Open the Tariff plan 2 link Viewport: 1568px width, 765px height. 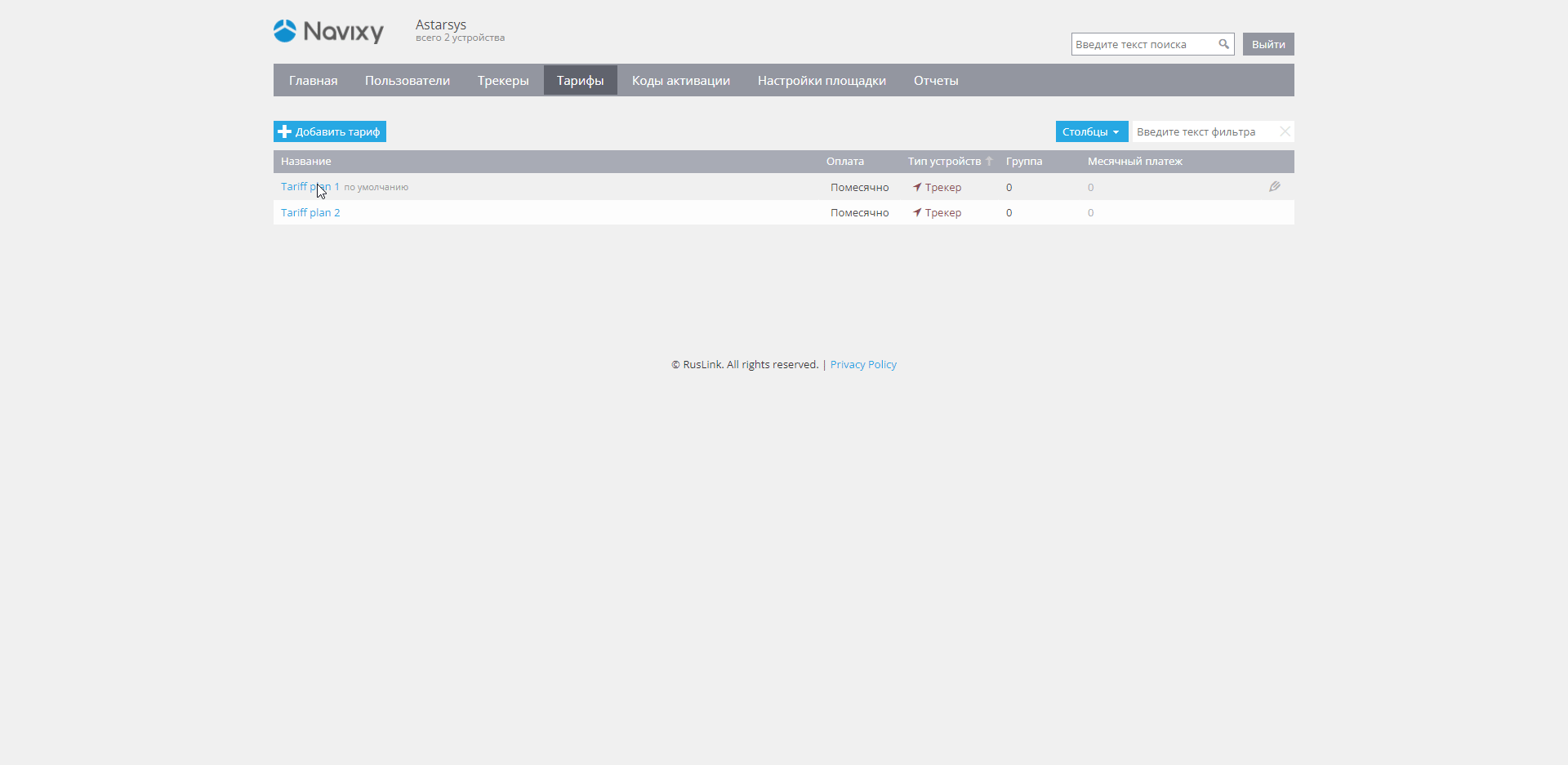coord(310,212)
